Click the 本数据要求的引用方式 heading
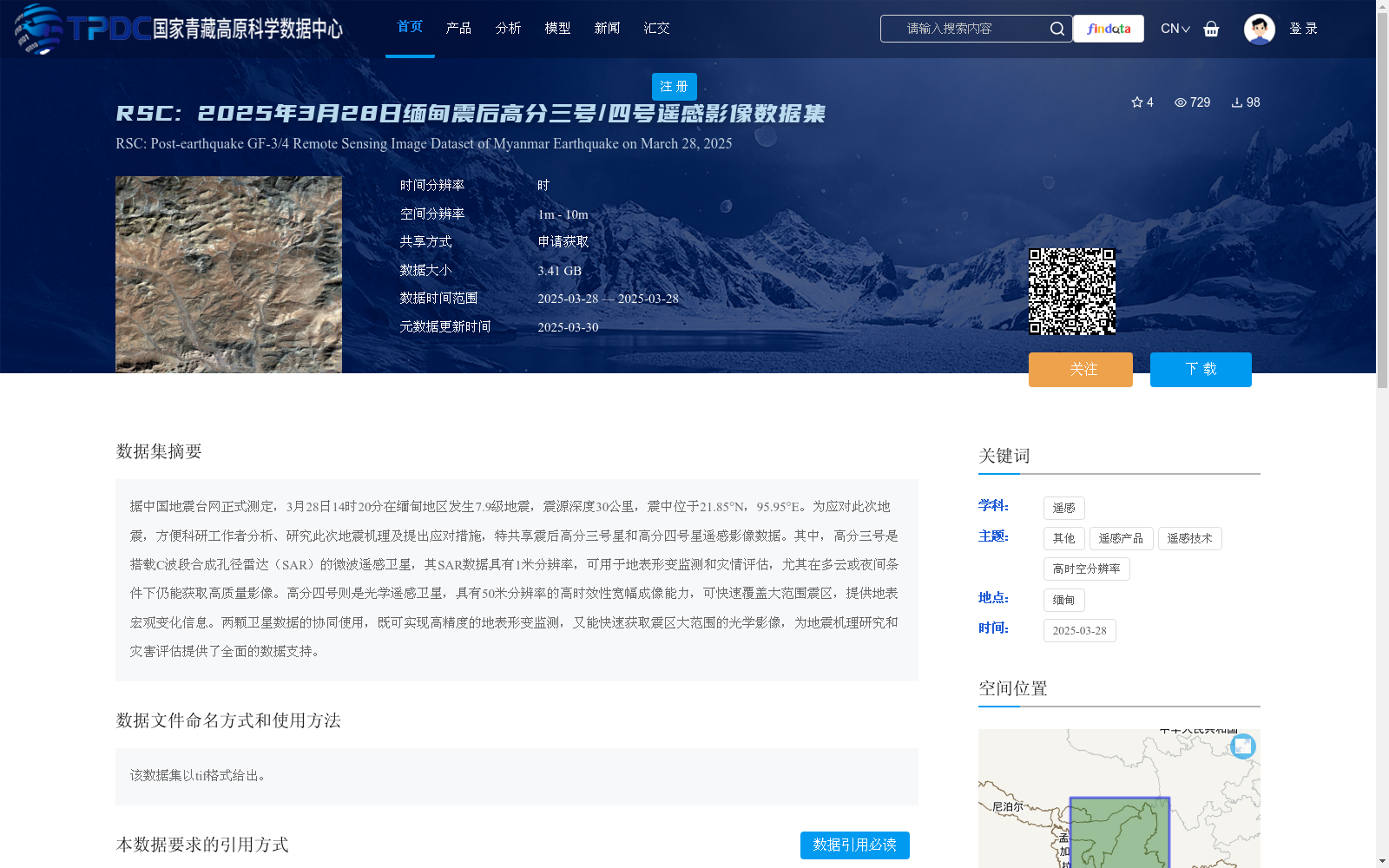 pyautogui.click(x=202, y=845)
